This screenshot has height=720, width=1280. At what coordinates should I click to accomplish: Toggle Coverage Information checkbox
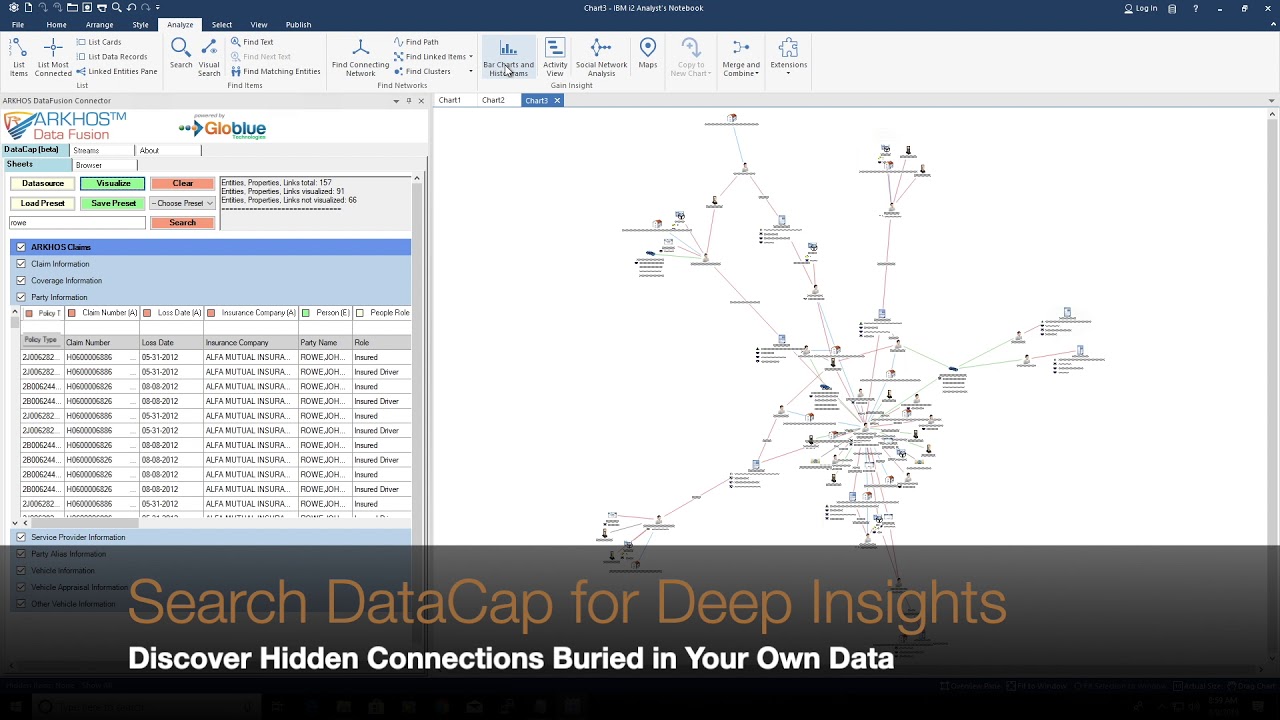21,280
